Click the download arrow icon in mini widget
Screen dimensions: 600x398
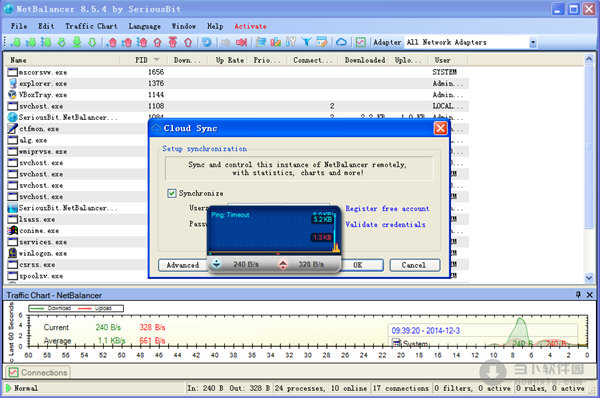(x=217, y=264)
